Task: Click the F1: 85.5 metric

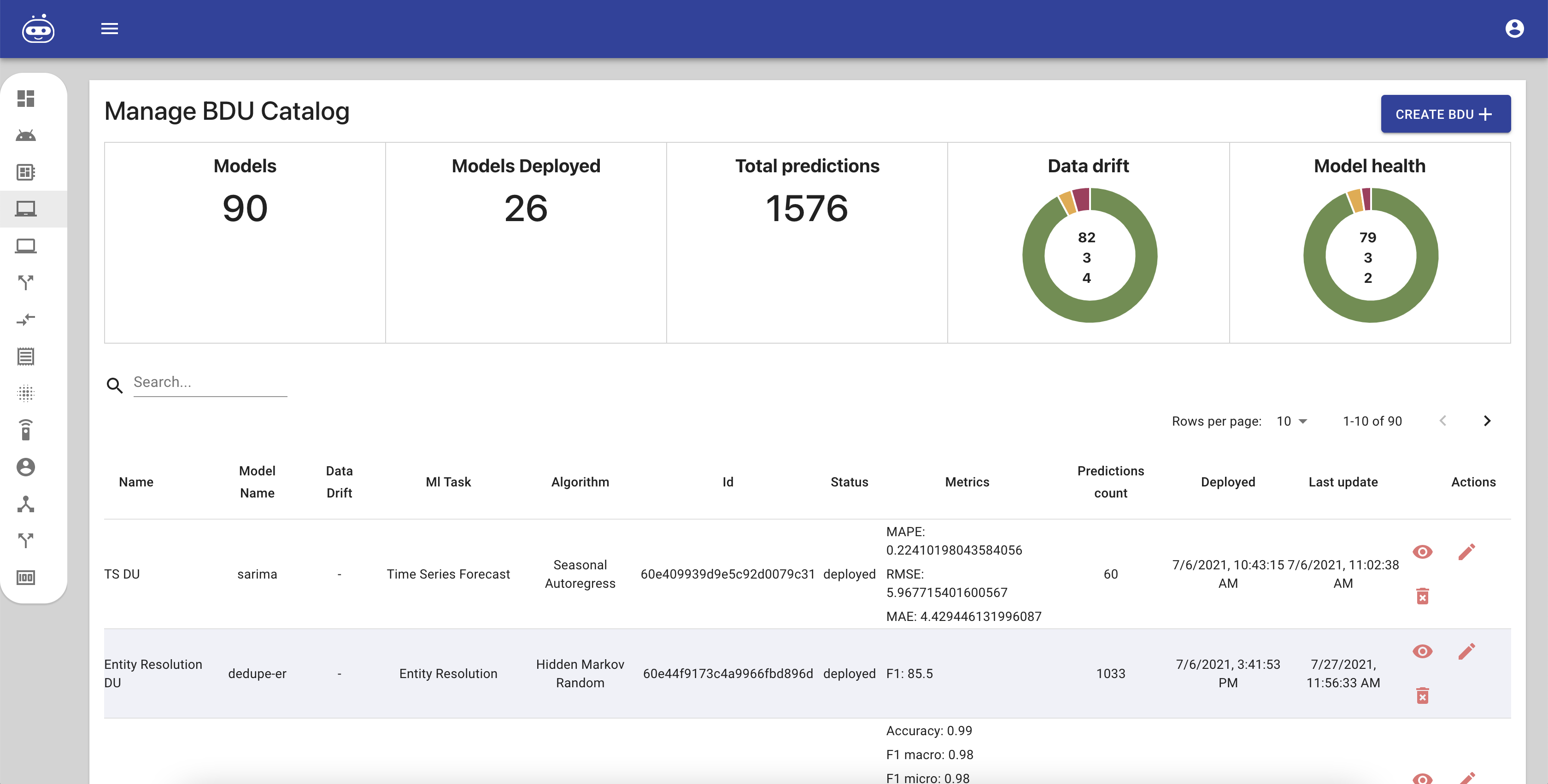Action: [x=909, y=673]
